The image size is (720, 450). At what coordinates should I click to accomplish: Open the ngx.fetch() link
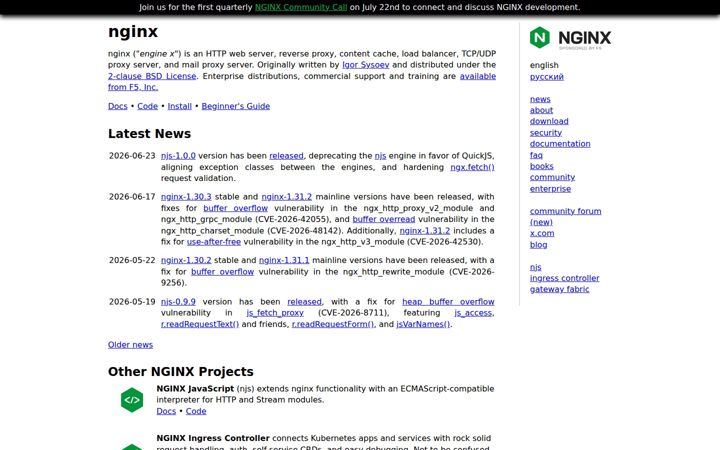pyautogui.click(x=472, y=167)
